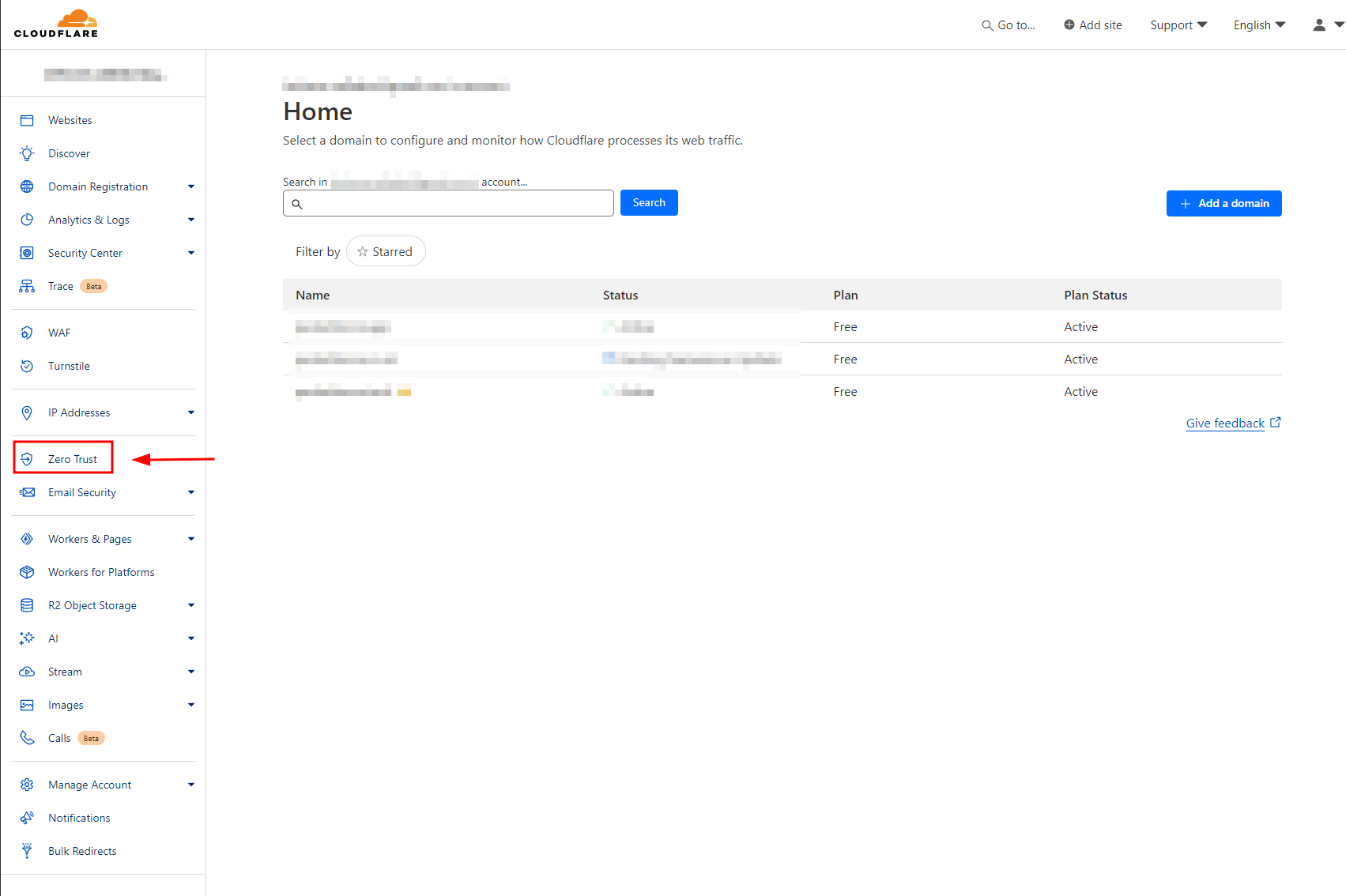
Task: Open the user account profile menu
Action: pyautogui.click(x=1327, y=25)
